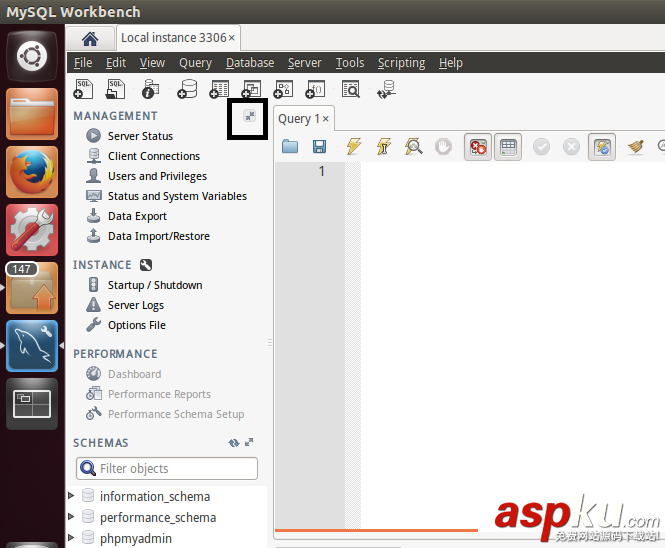The width and height of the screenshot is (665, 548).
Task: Open the View menu
Action: click(x=152, y=63)
